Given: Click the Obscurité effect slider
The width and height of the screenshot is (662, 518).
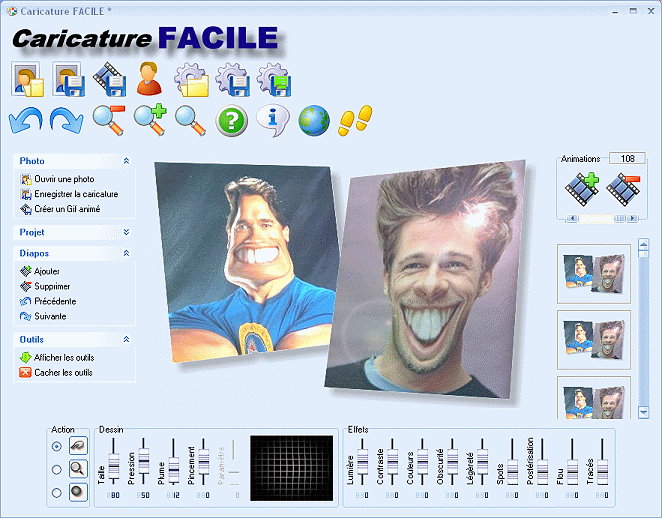Looking at the screenshot, I should [452, 461].
